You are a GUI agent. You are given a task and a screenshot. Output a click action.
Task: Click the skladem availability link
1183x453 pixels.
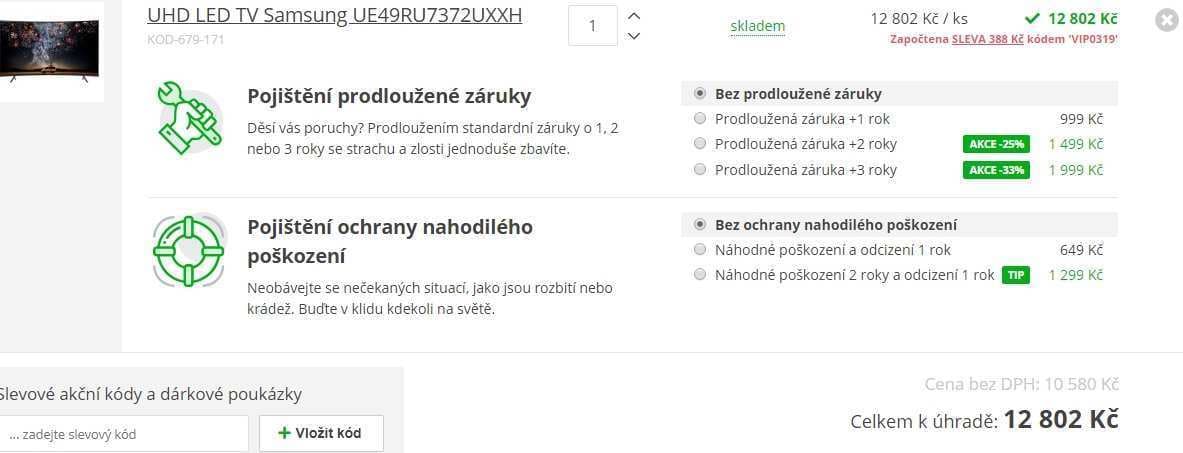(x=757, y=26)
